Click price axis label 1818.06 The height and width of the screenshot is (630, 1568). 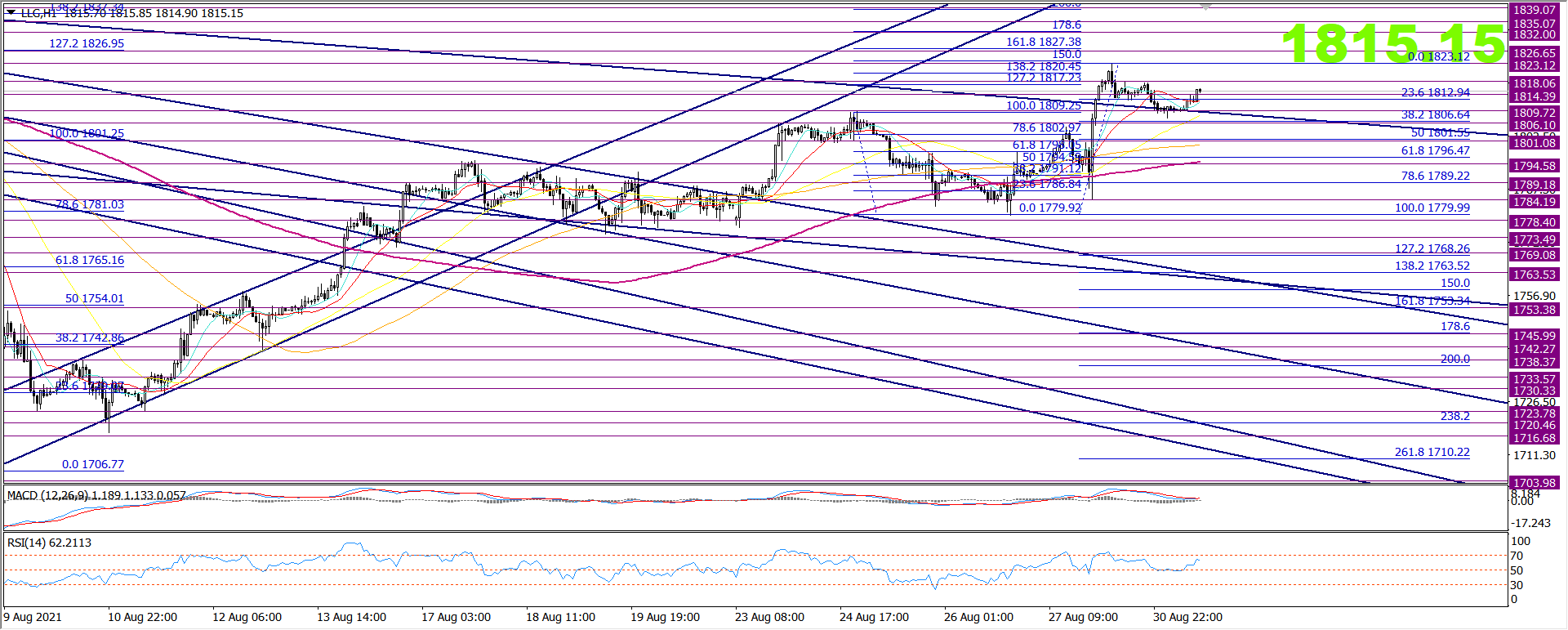pyautogui.click(x=1535, y=83)
